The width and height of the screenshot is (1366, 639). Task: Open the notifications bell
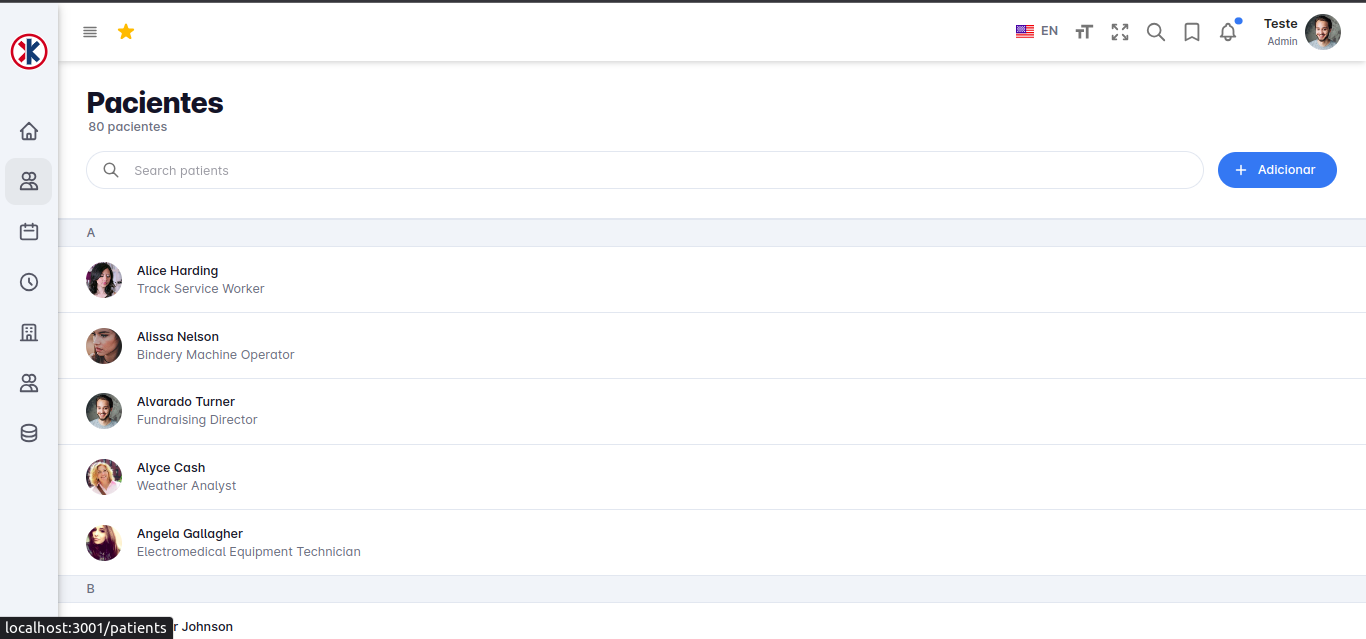tap(1228, 32)
